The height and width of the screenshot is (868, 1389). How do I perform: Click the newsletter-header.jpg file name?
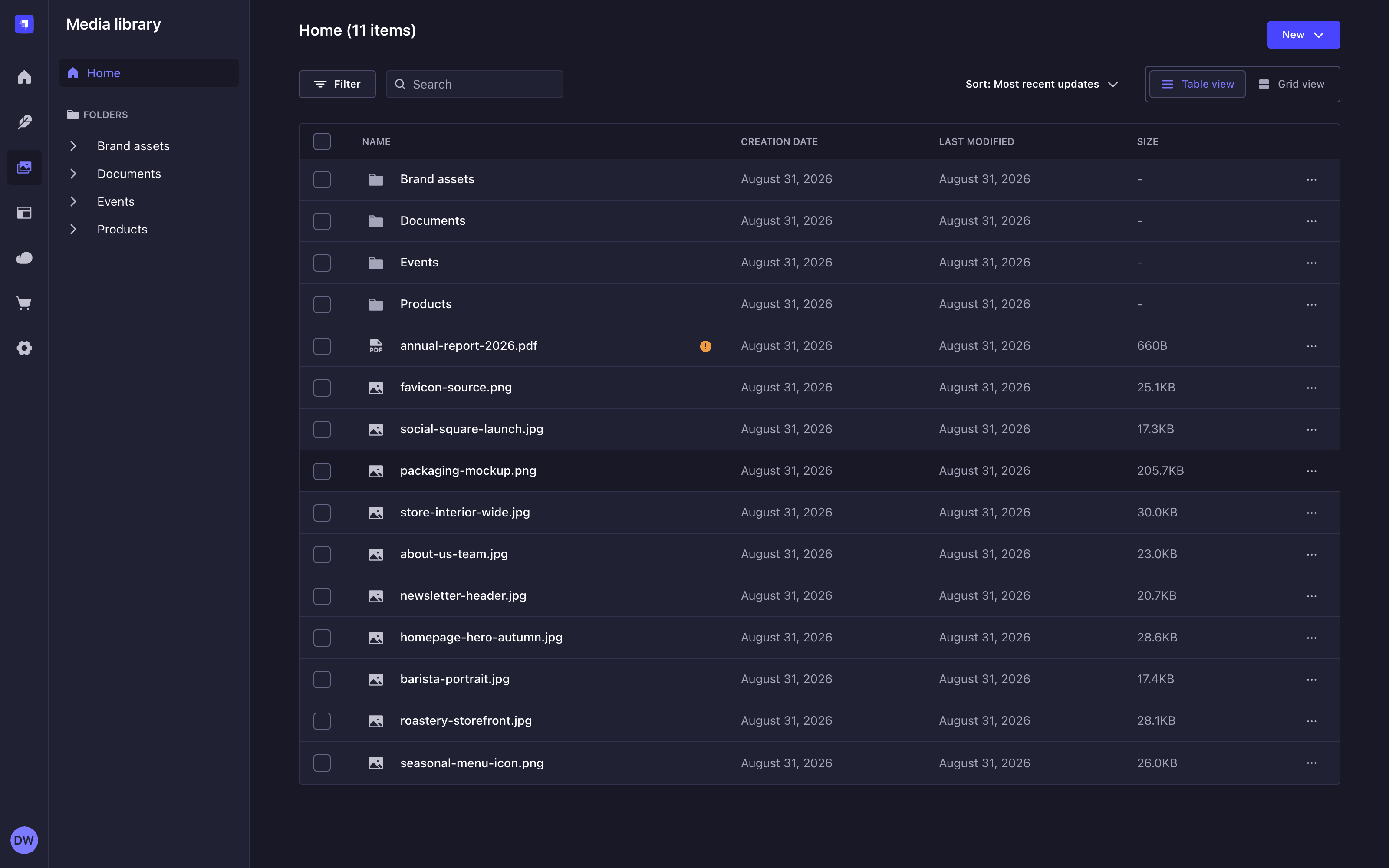(463, 596)
